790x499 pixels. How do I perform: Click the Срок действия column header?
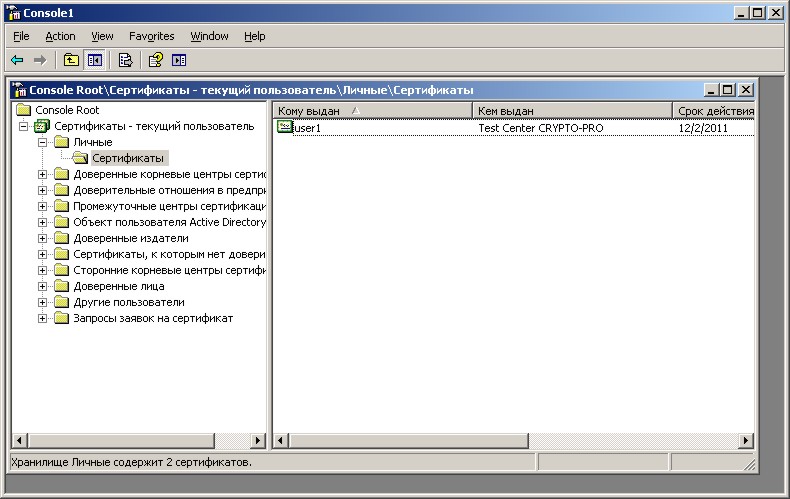tap(714, 110)
